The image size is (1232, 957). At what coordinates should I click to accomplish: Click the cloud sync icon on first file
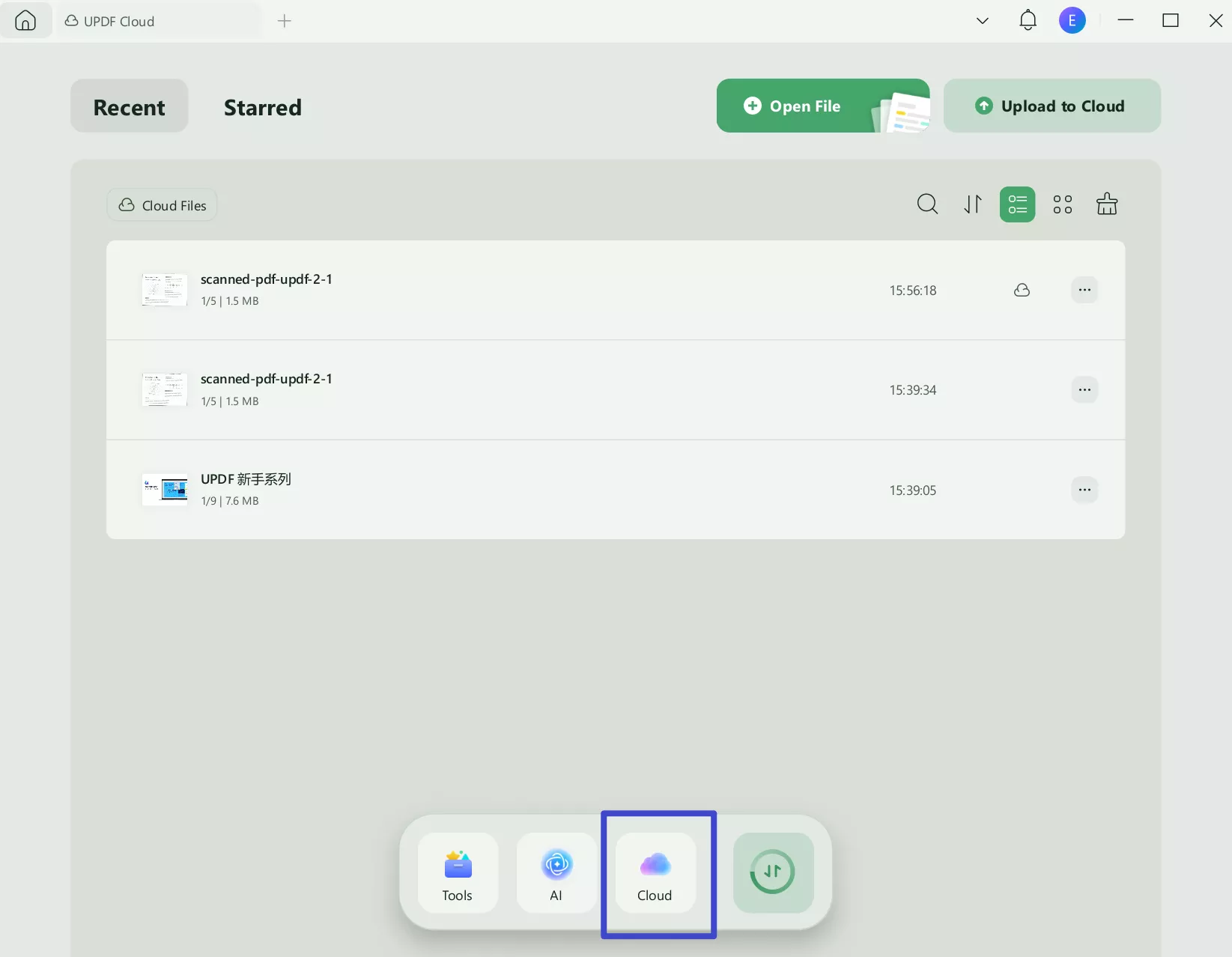point(1022,290)
